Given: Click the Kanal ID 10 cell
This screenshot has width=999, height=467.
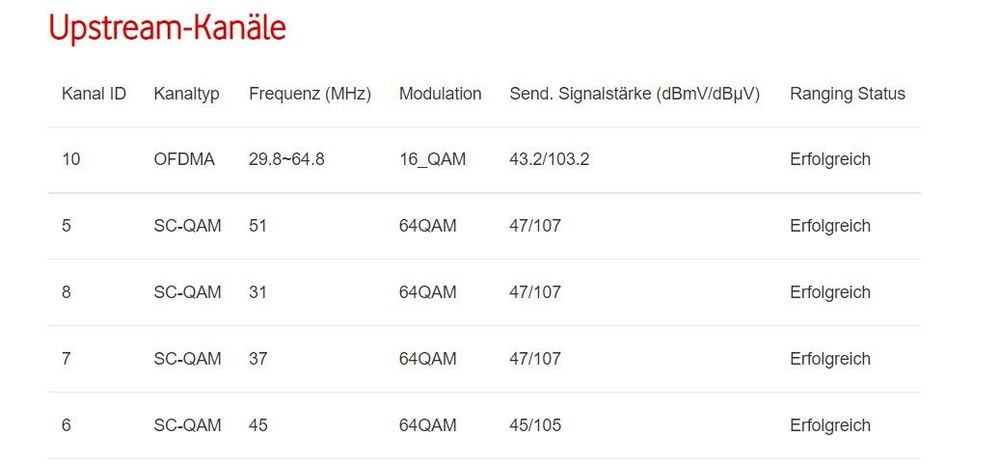Looking at the screenshot, I should pos(71,159).
